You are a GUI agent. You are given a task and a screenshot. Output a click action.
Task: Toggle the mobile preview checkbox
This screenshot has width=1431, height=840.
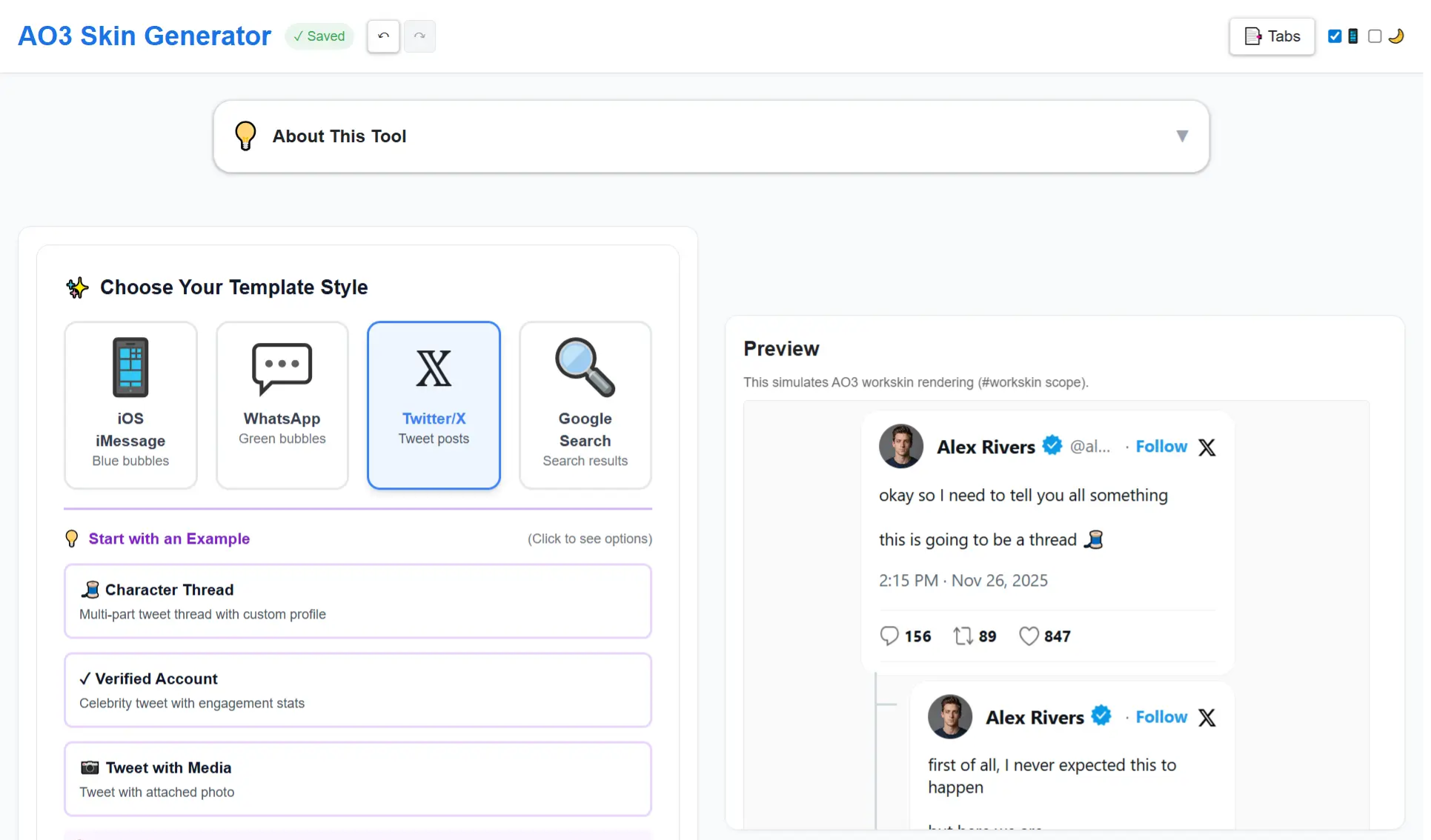pos(1335,36)
